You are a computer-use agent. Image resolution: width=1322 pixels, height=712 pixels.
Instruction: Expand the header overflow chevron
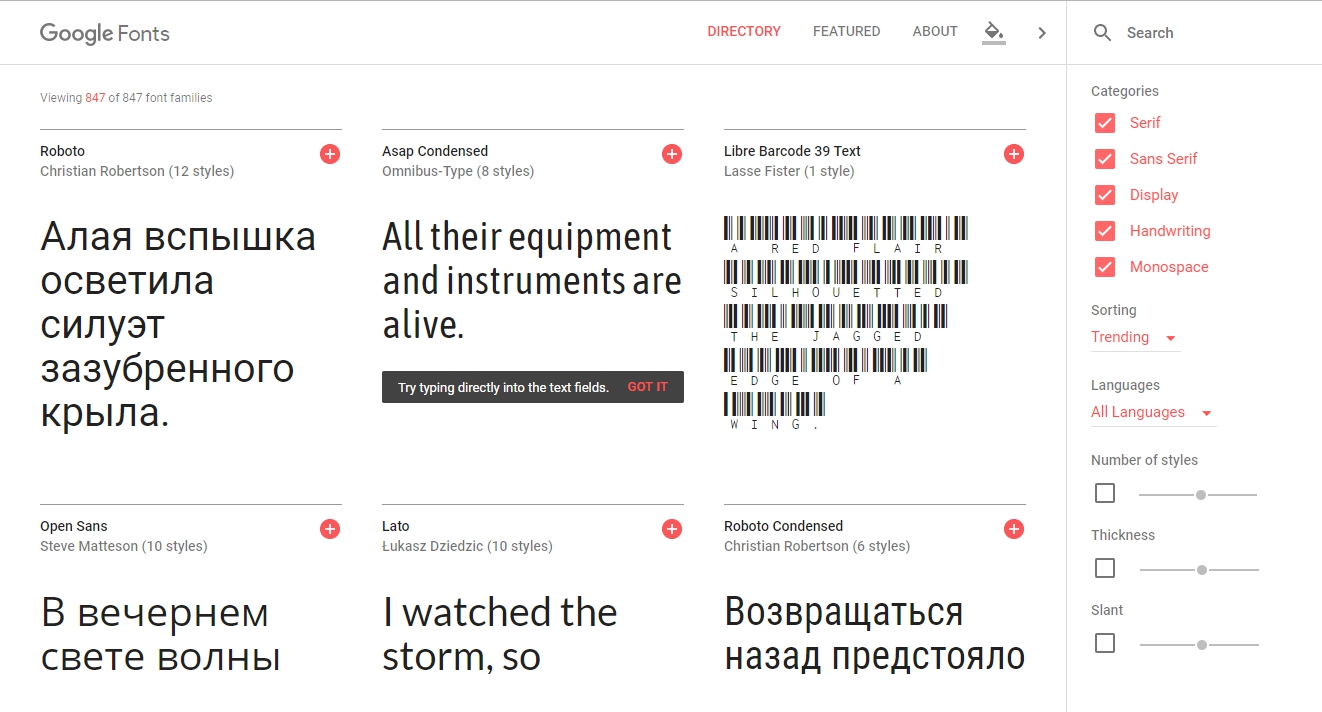[1041, 32]
